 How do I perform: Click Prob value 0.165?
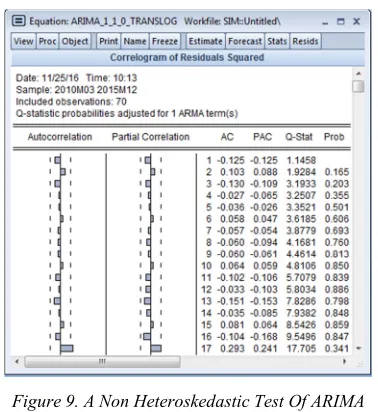[337, 172]
